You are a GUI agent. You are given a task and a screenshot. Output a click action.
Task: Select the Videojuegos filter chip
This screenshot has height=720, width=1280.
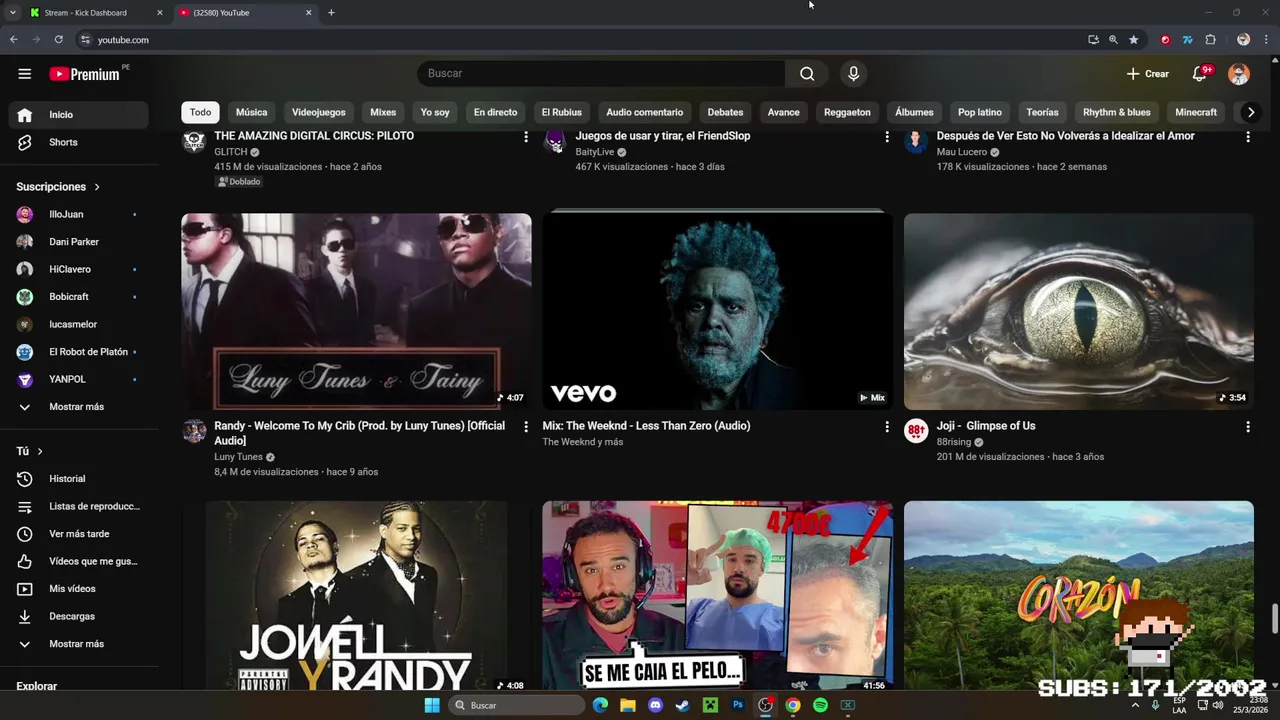(x=319, y=112)
